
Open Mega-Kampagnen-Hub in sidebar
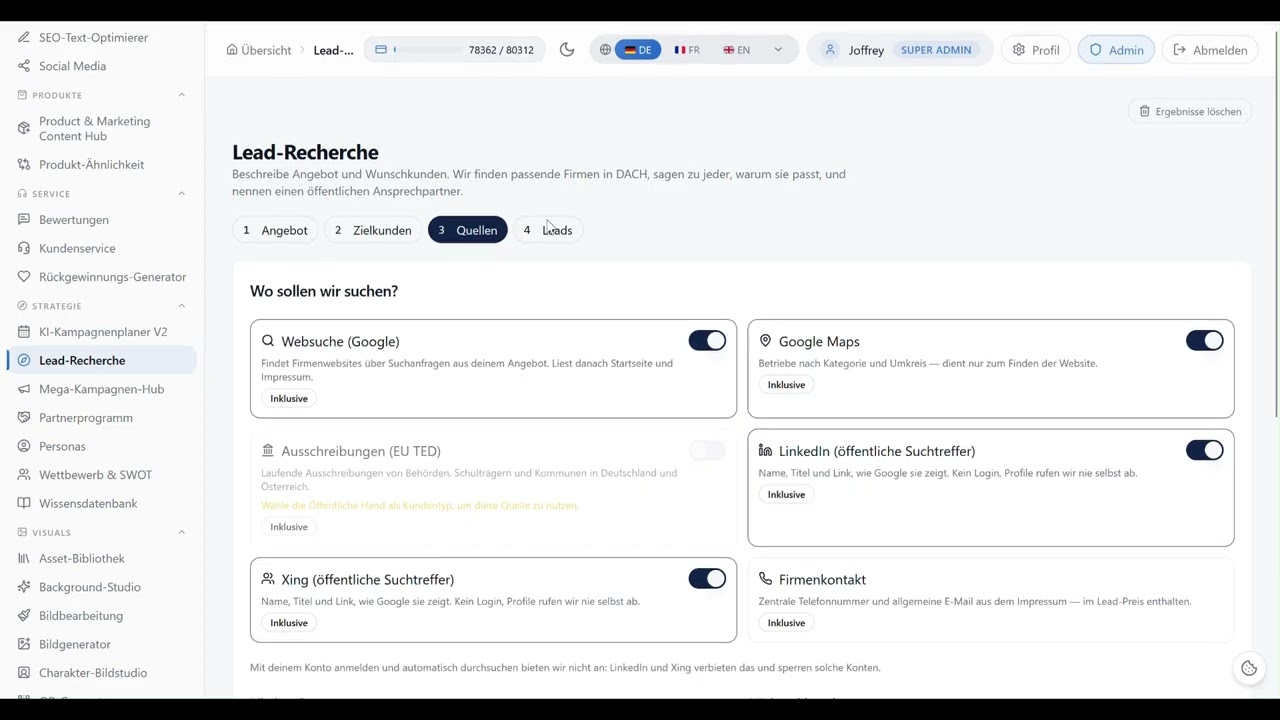(101, 389)
